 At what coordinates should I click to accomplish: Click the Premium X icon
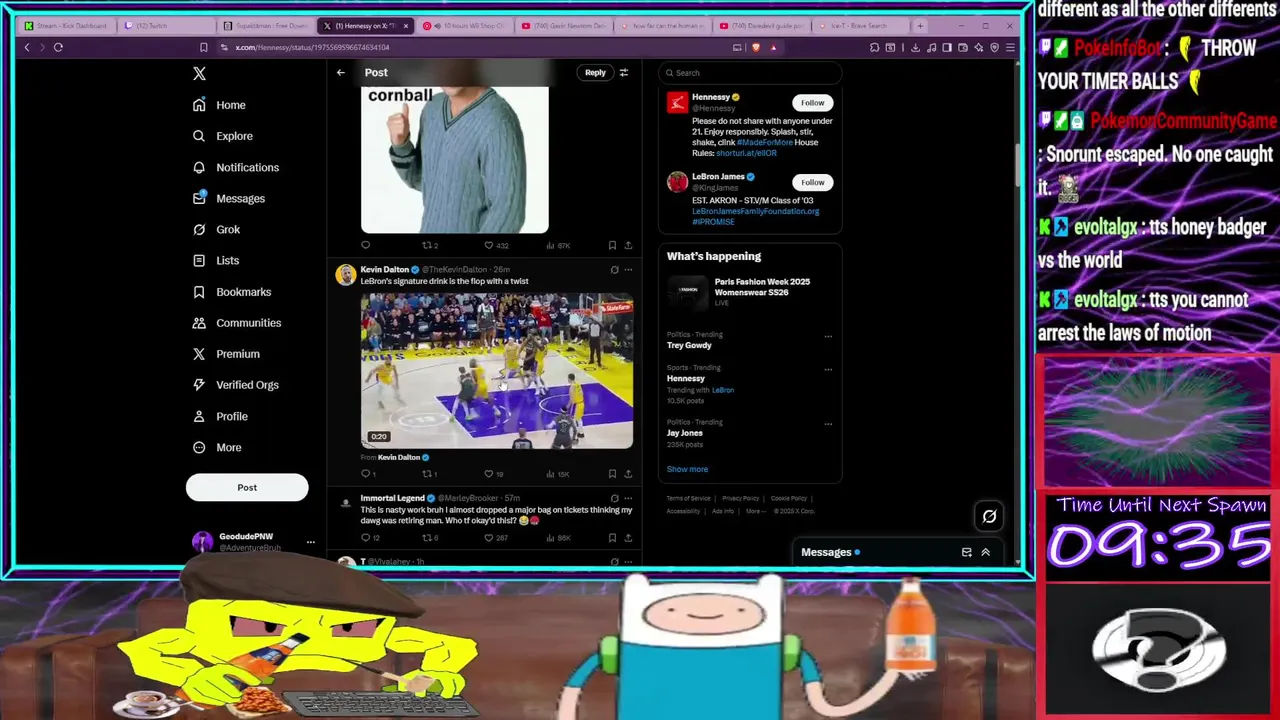[x=199, y=354]
